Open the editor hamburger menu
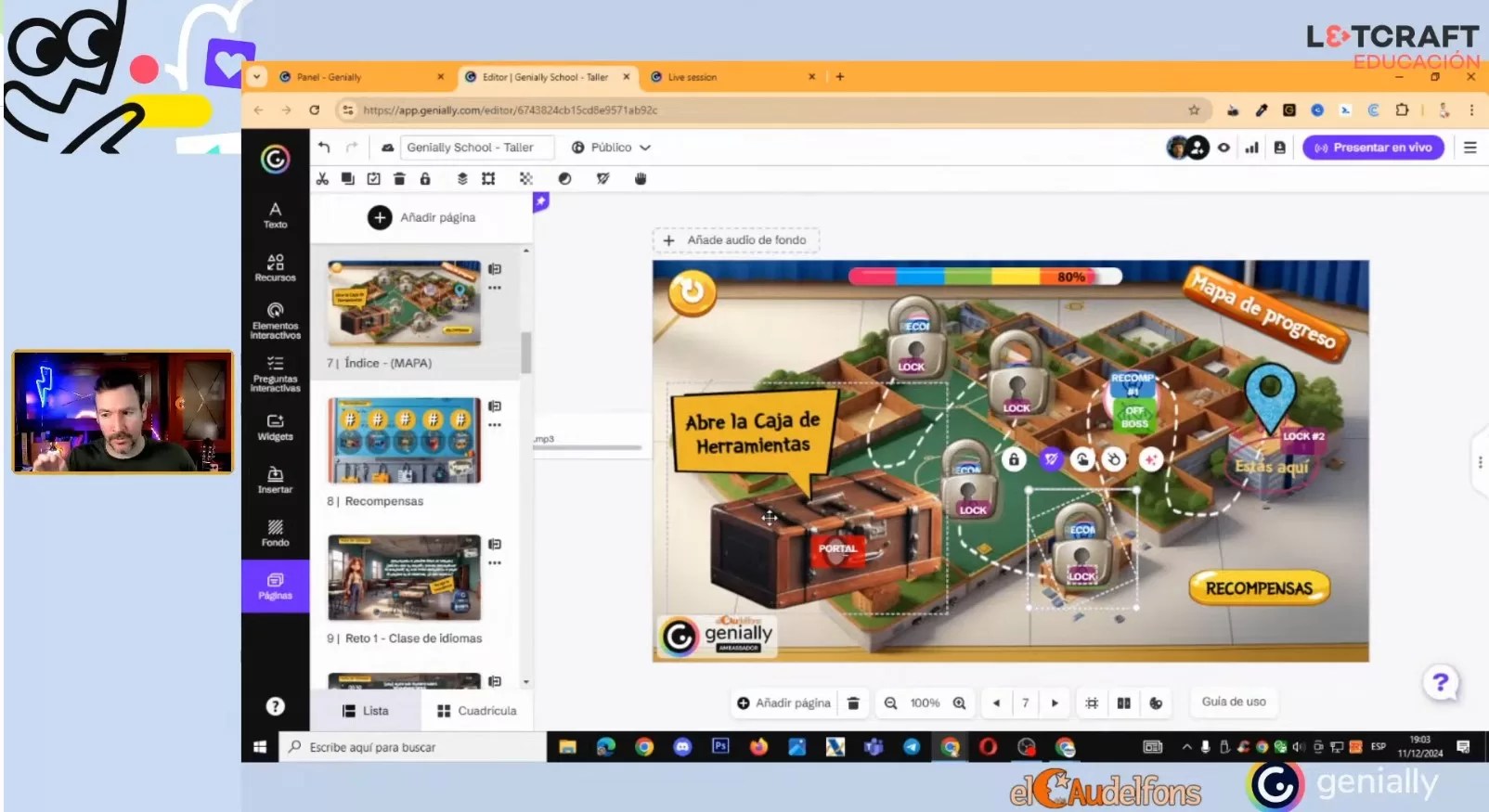 (1470, 148)
